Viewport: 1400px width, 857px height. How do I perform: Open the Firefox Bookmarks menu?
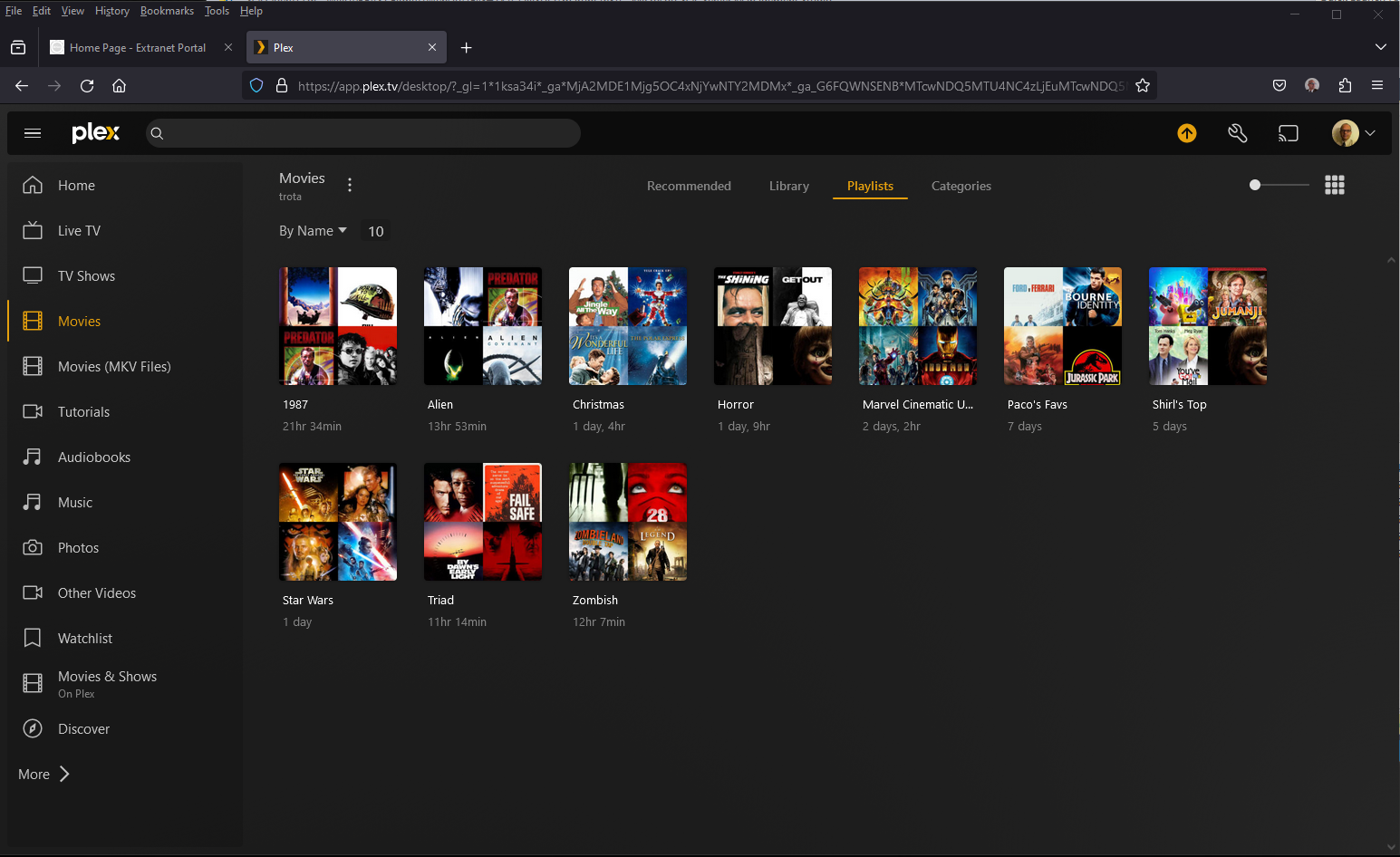tap(167, 11)
